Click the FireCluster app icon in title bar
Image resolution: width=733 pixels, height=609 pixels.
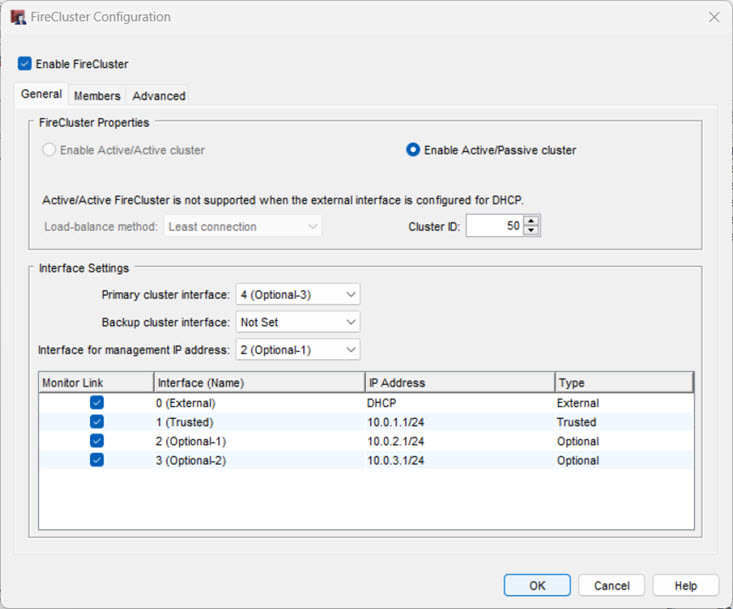click(18, 17)
